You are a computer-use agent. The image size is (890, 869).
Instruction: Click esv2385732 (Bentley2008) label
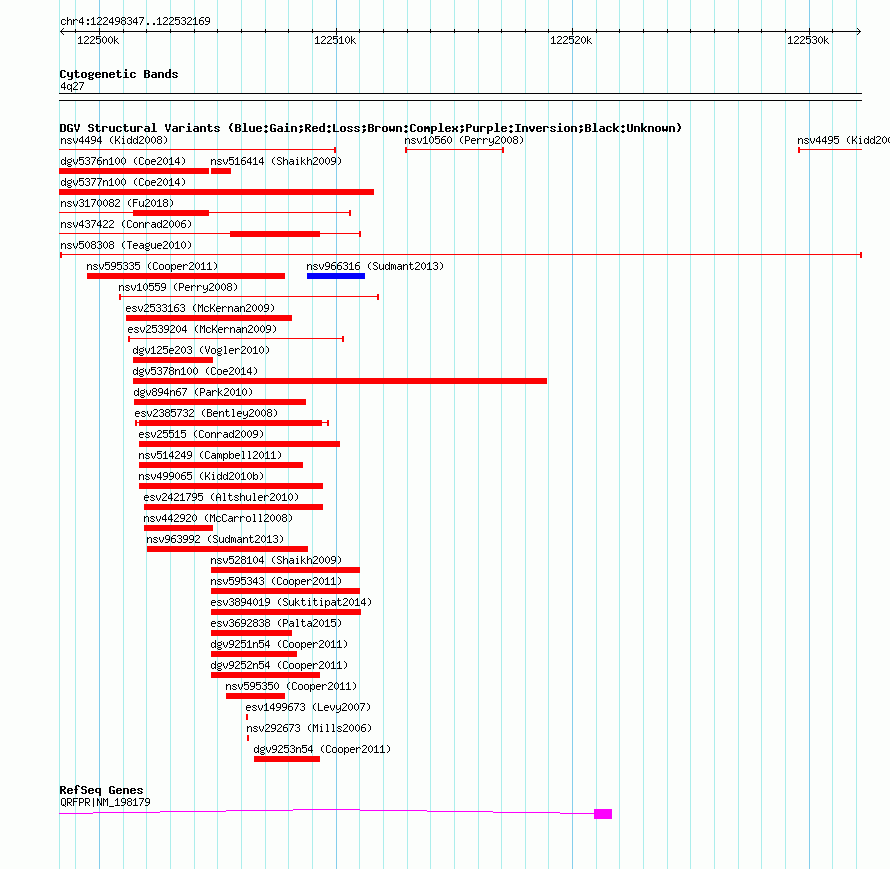[206, 413]
